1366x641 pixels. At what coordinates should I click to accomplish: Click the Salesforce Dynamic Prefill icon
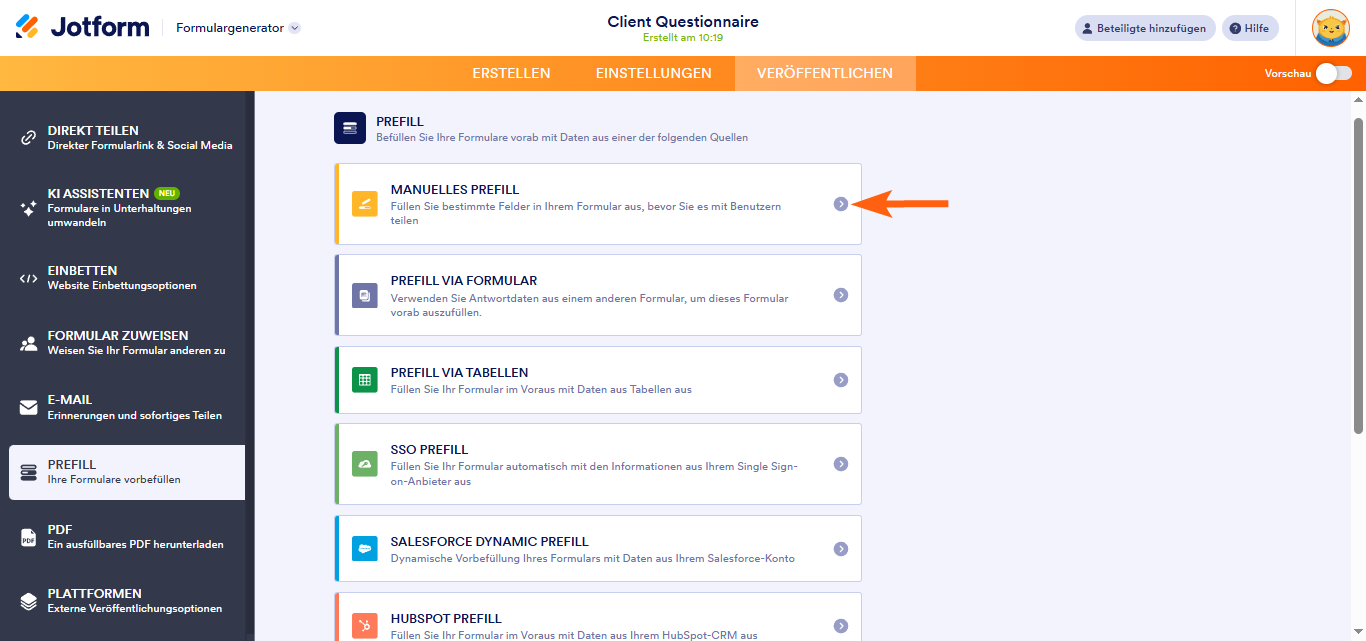coord(365,549)
